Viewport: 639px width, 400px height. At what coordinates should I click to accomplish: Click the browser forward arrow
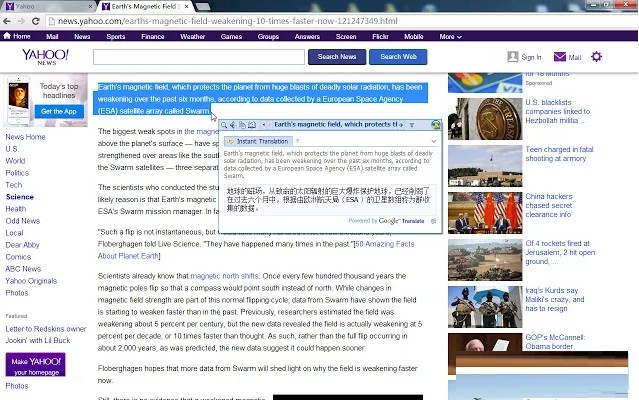(21, 21)
